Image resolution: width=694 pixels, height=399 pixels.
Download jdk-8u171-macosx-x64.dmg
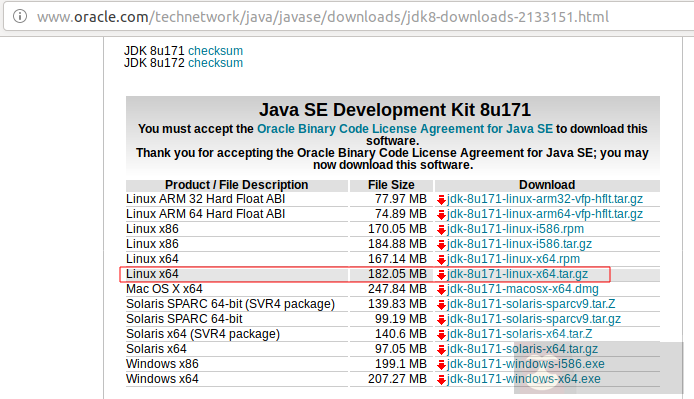click(523, 289)
